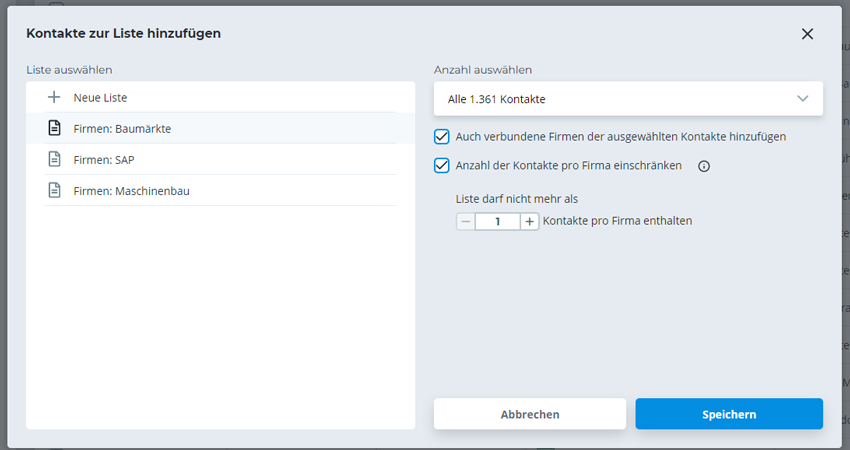Increase contacts per company with plus button
The height and width of the screenshot is (450, 850).
pyautogui.click(x=530, y=221)
